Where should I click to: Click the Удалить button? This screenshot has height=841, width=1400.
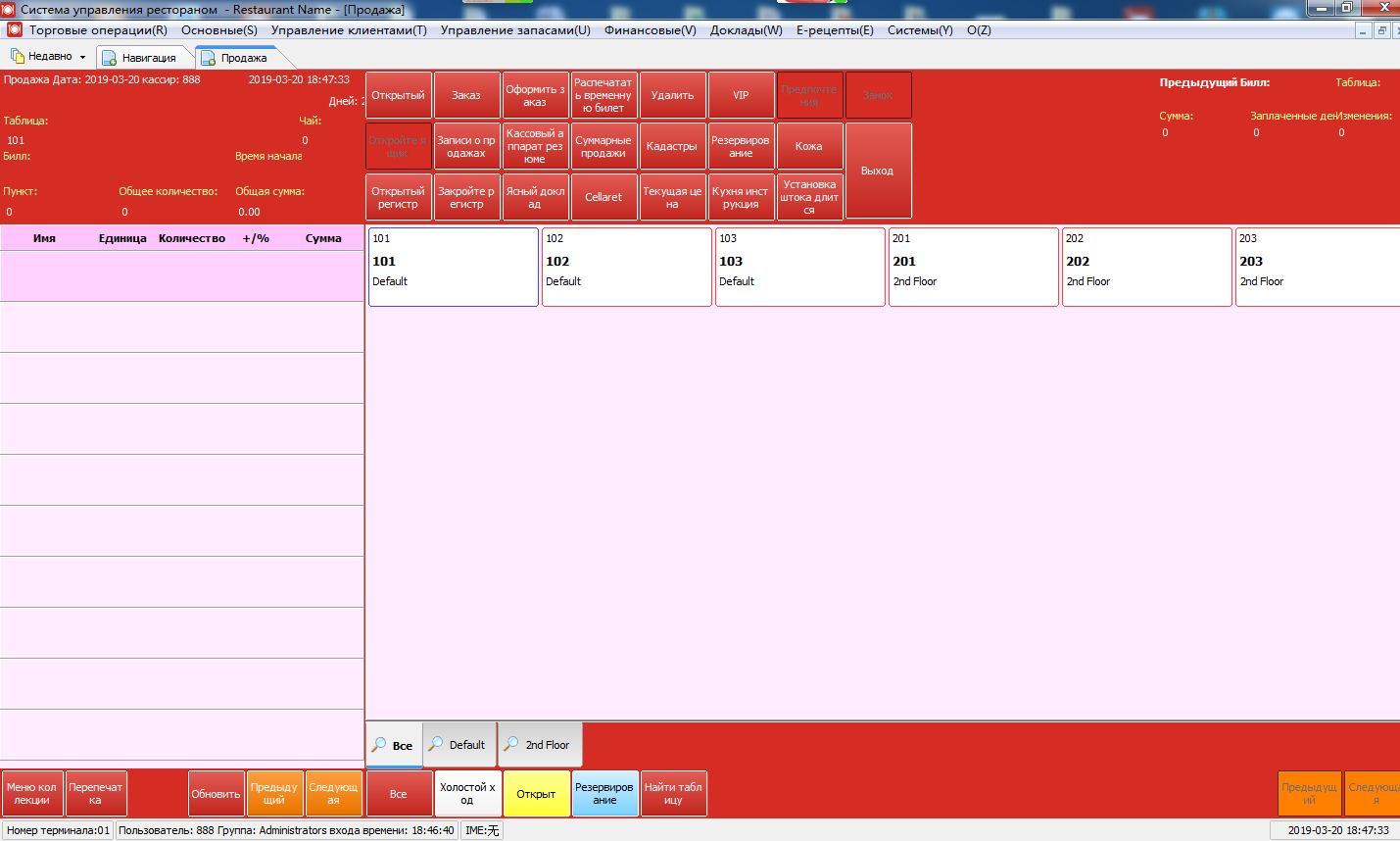coord(672,95)
